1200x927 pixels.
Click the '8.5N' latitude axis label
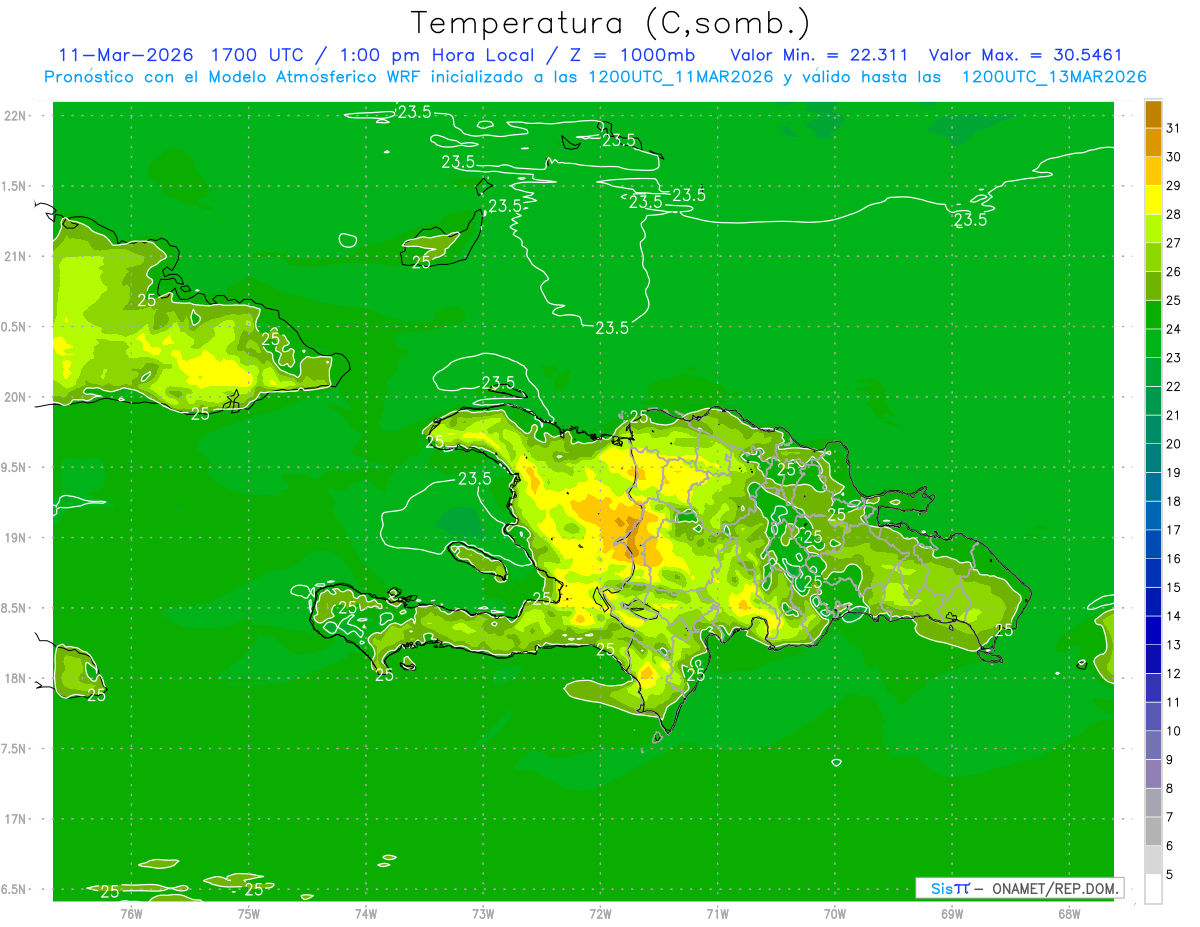pyautogui.click(x=15, y=608)
